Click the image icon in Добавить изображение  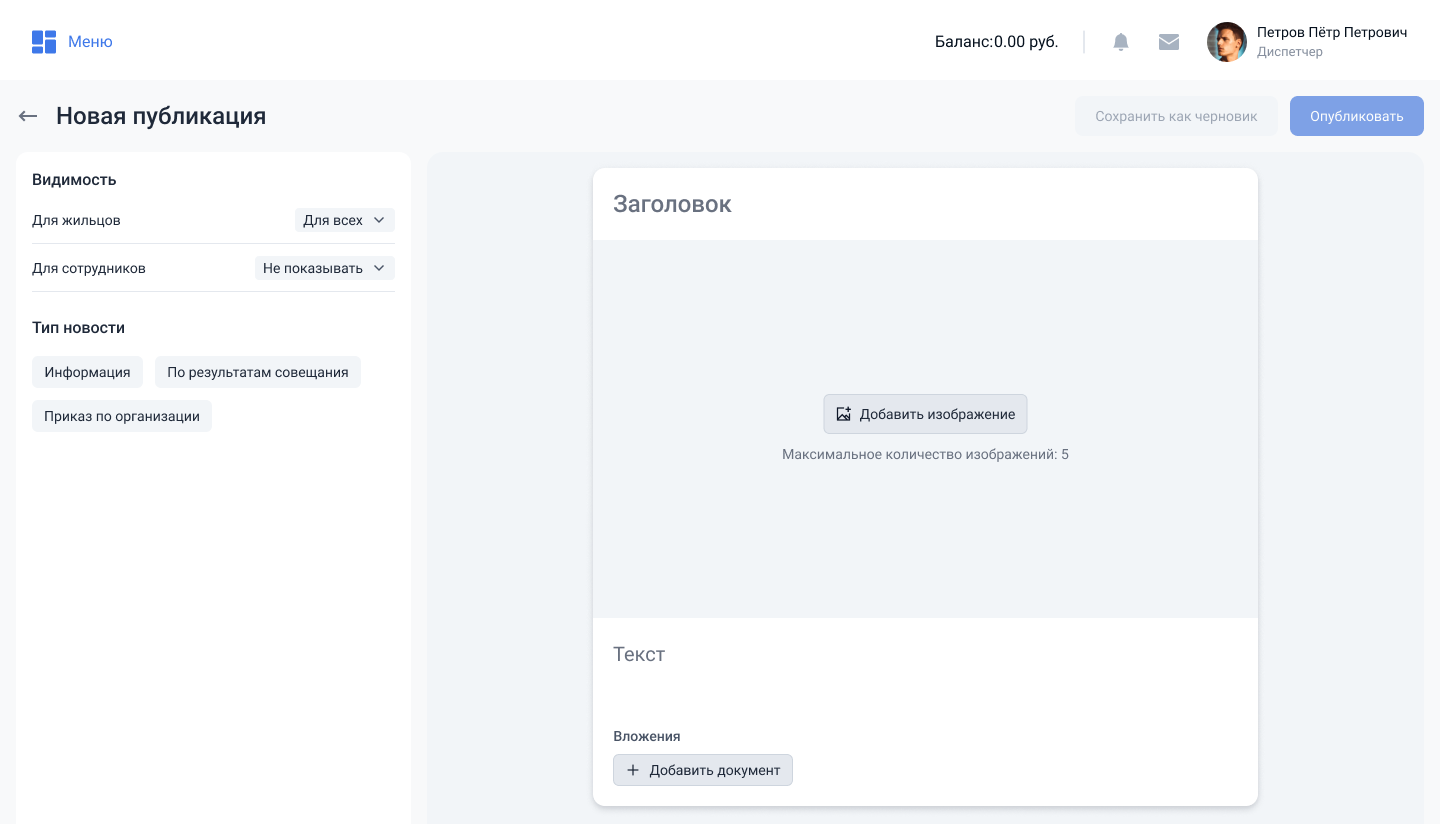(843, 414)
